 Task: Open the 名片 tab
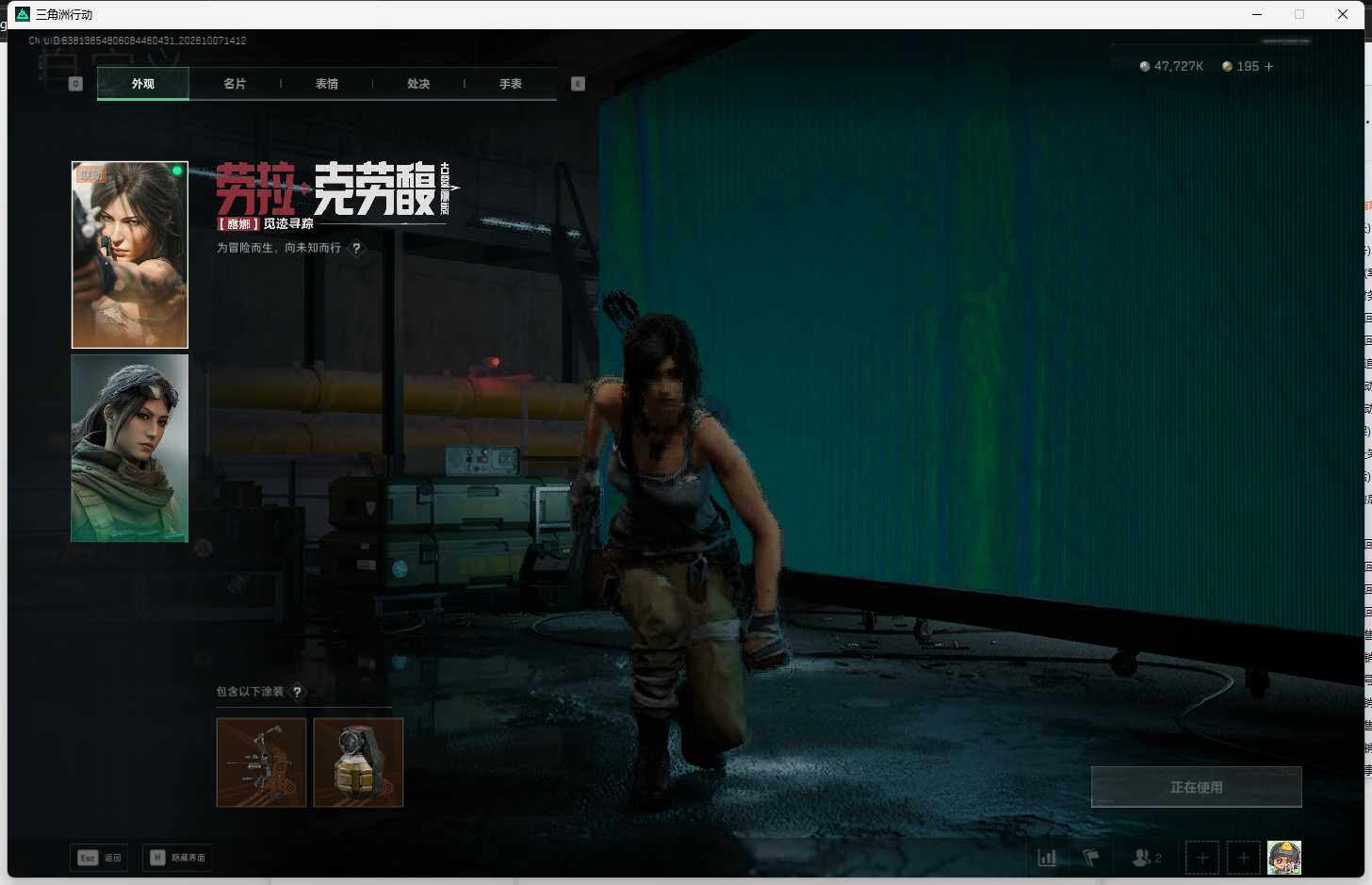point(235,84)
